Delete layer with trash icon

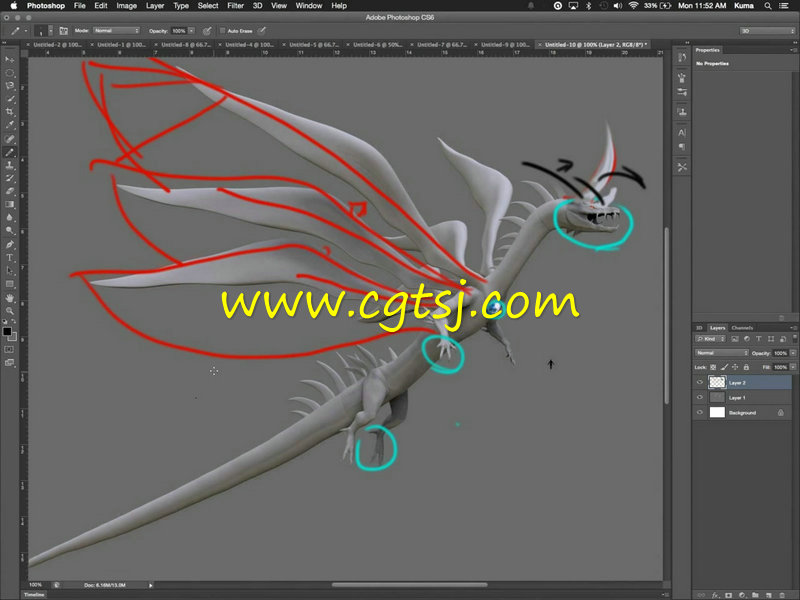coord(782,595)
